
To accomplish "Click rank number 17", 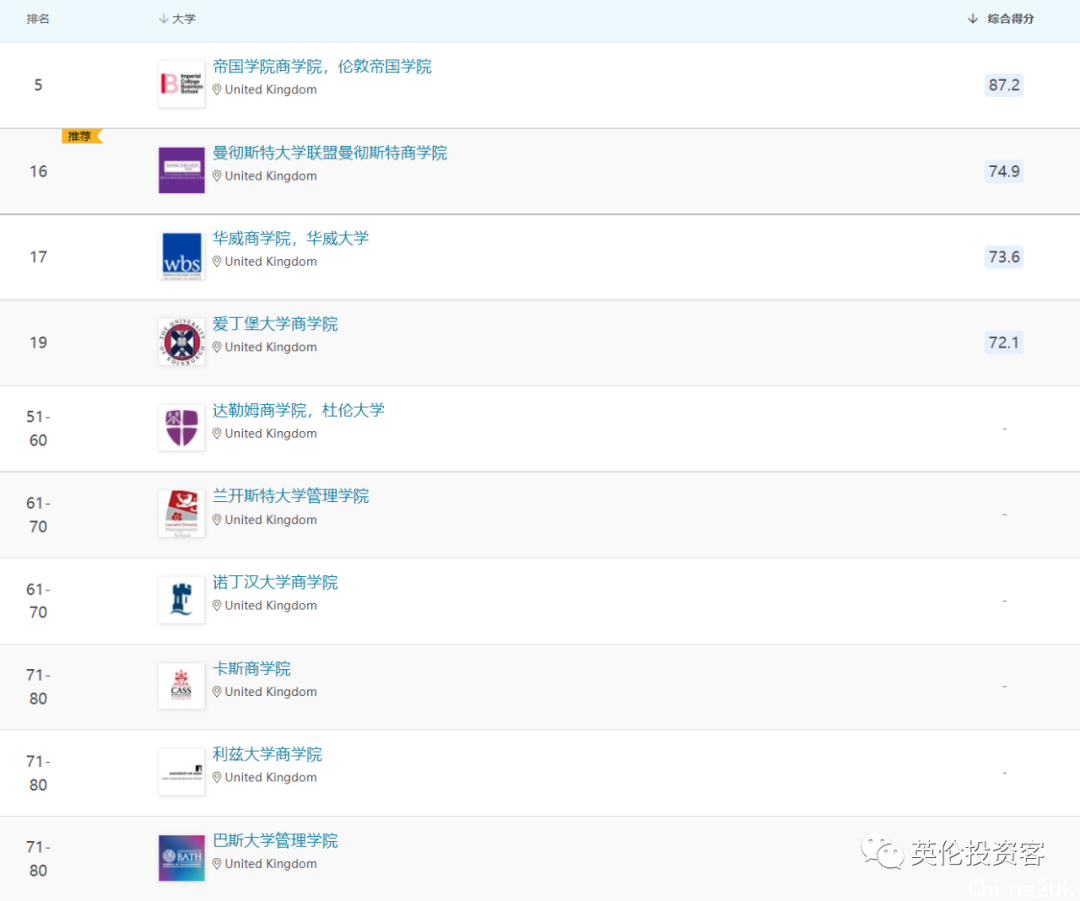I will tap(39, 257).
